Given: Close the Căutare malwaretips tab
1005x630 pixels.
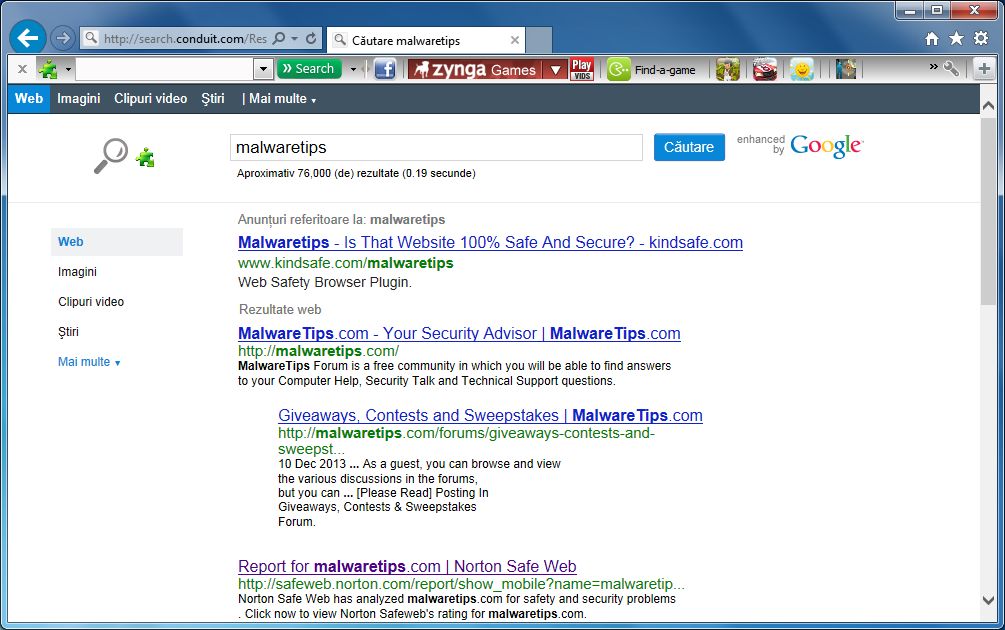Looking at the screenshot, I should [515, 40].
